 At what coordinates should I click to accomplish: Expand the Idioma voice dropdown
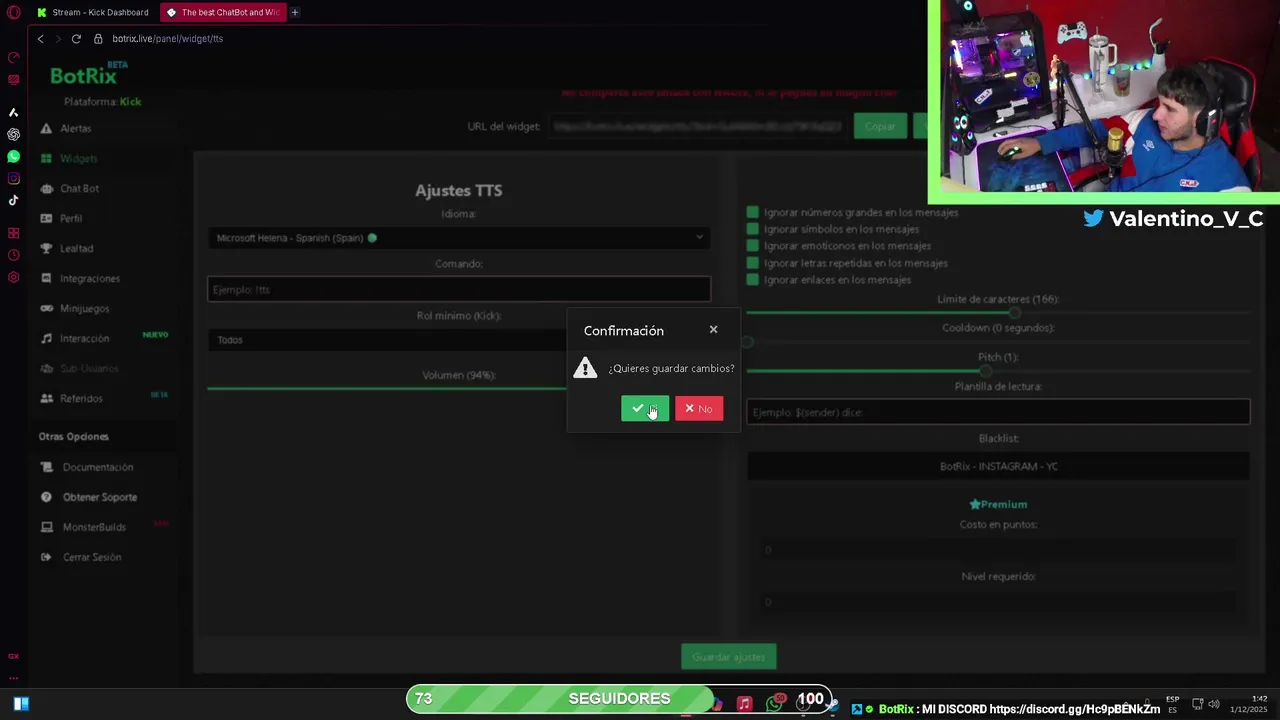459,238
